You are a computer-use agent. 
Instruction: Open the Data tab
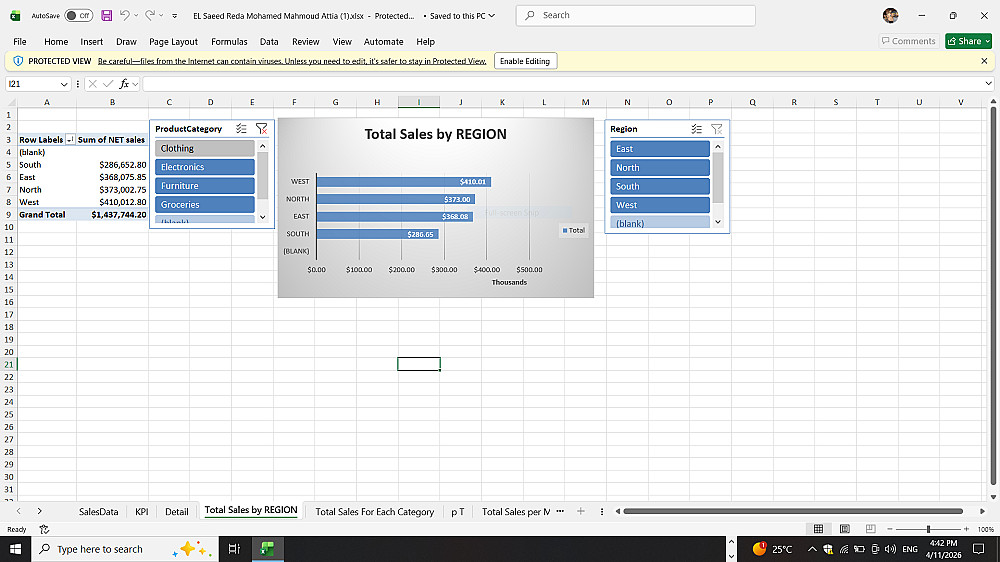(269, 41)
